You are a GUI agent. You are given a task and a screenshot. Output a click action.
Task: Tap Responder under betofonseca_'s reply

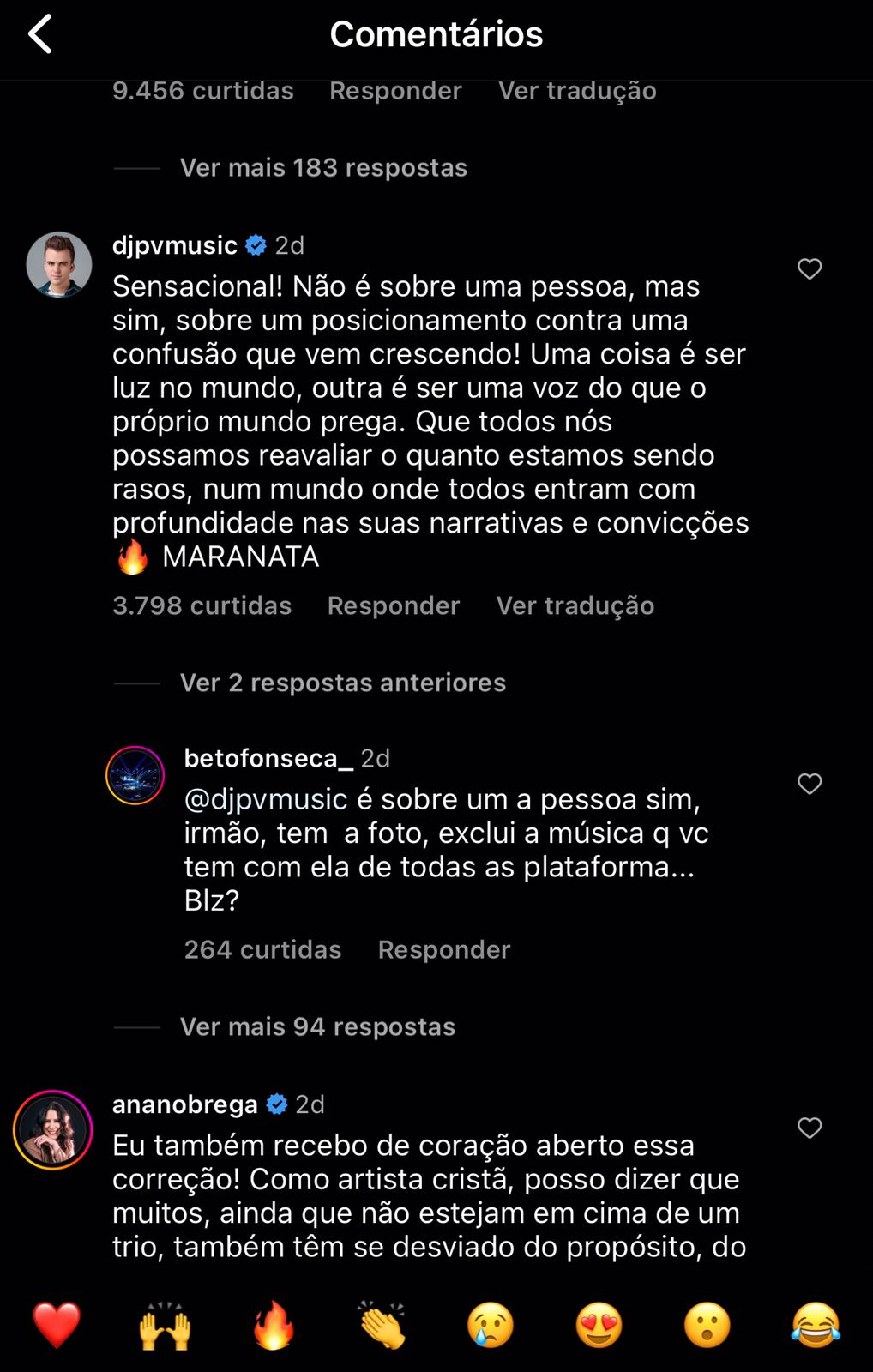pos(444,949)
